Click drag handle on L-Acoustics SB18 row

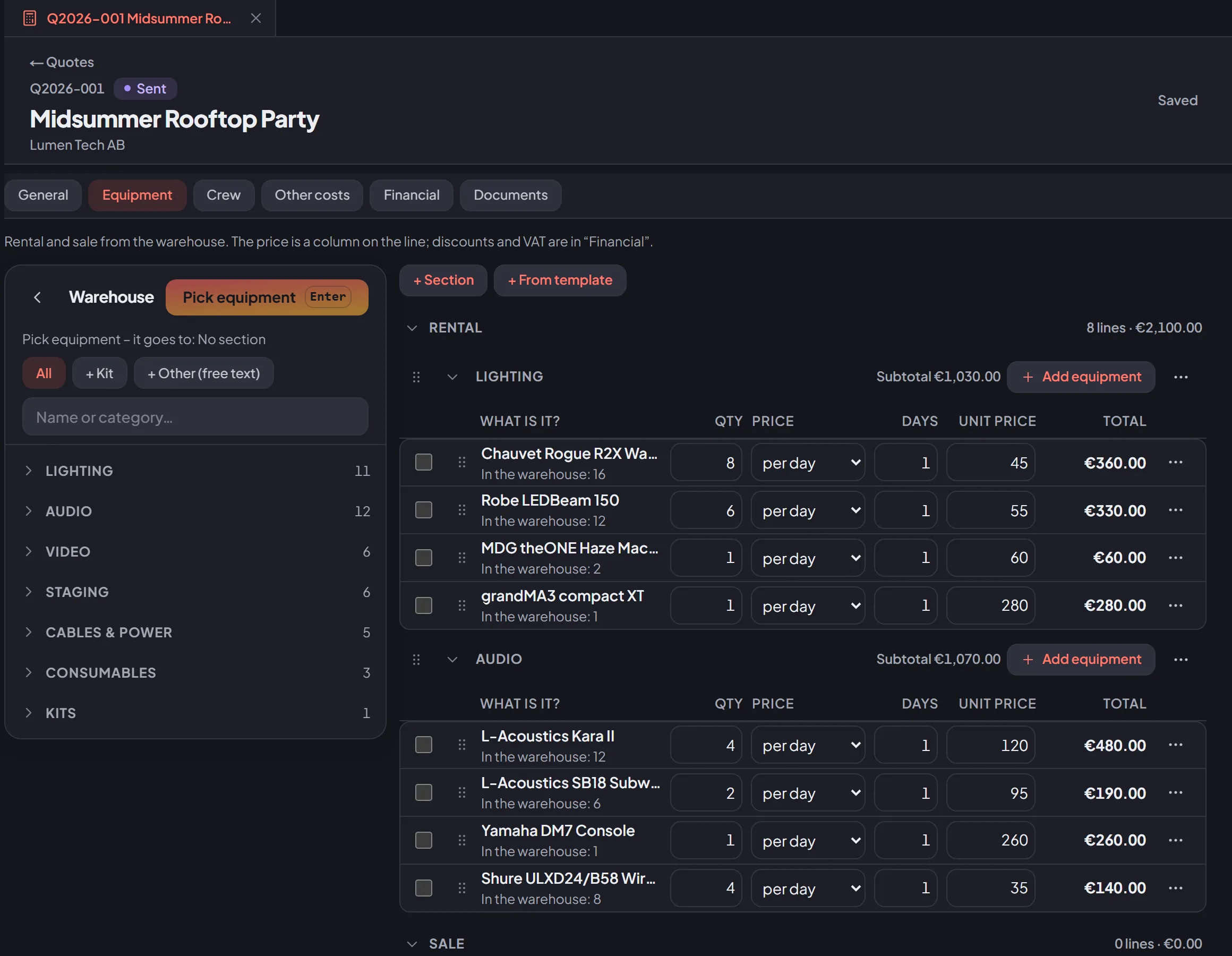[x=462, y=793]
